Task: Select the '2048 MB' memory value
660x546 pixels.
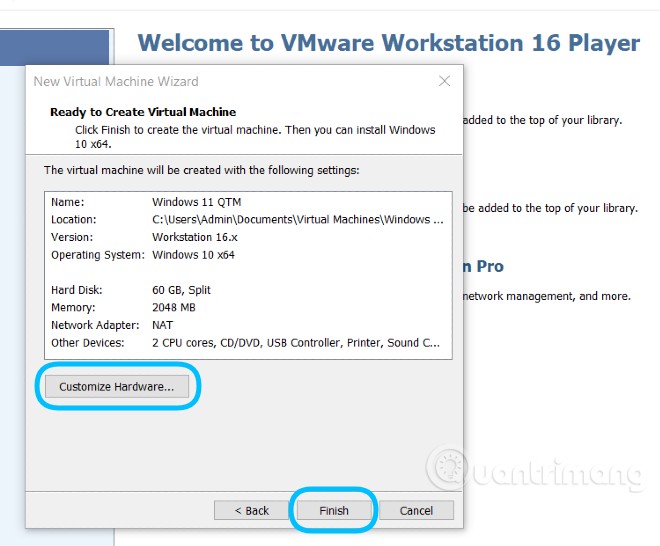Action: coord(173,308)
